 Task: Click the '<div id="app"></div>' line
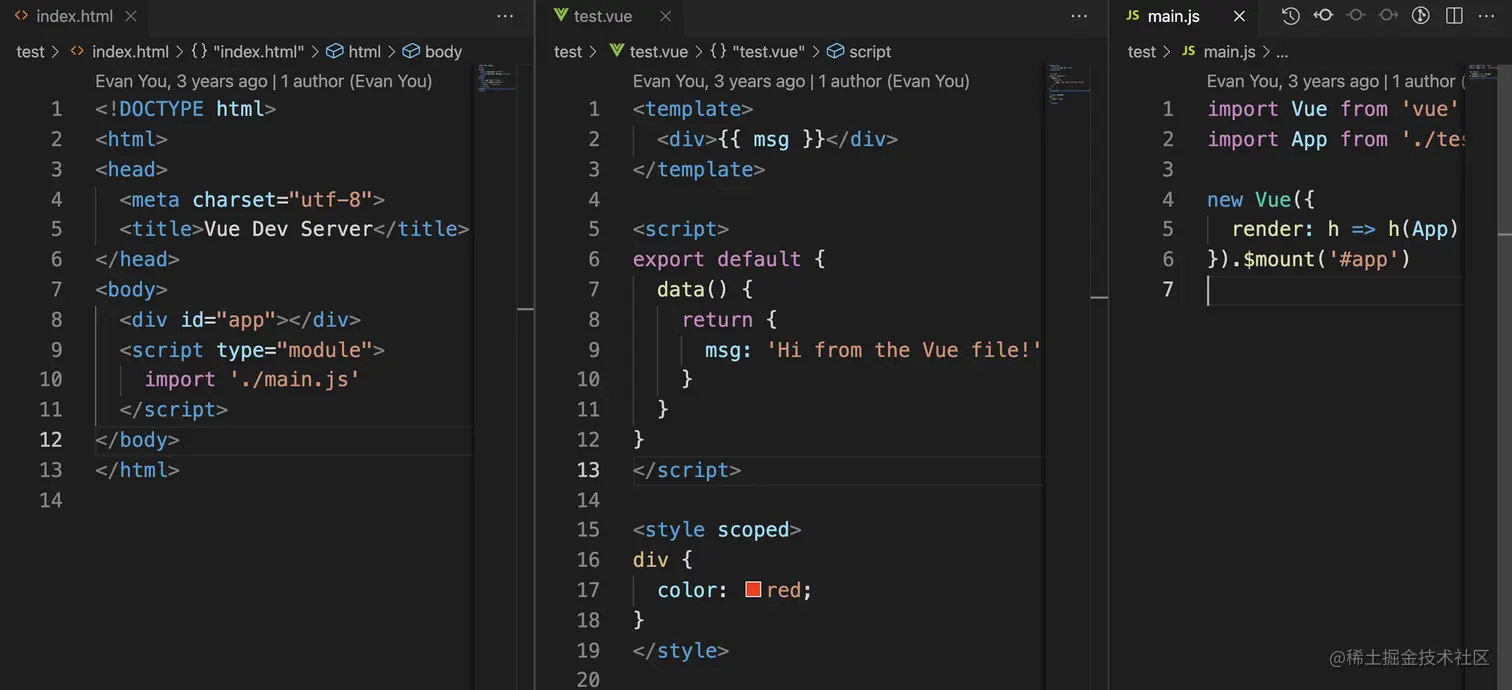(x=240, y=320)
